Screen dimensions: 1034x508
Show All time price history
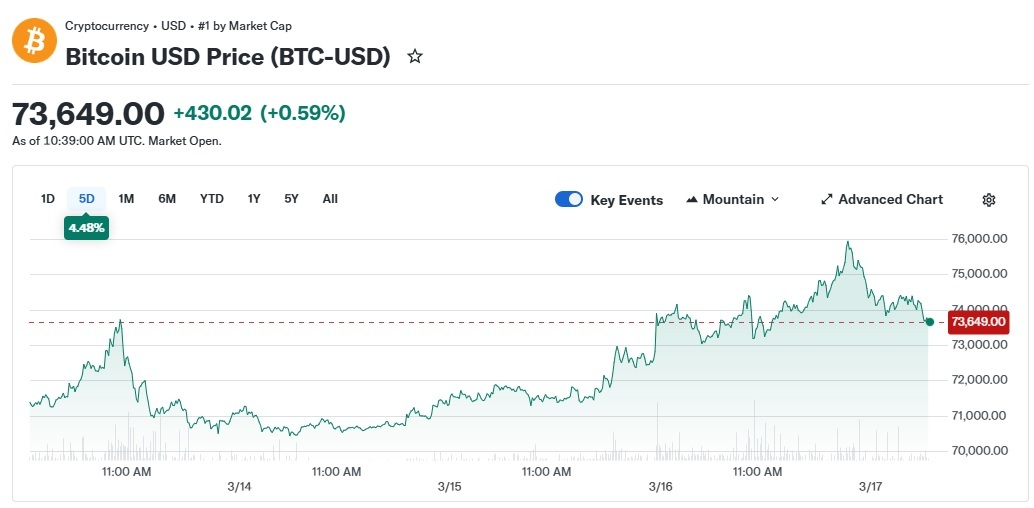click(330, 199)
